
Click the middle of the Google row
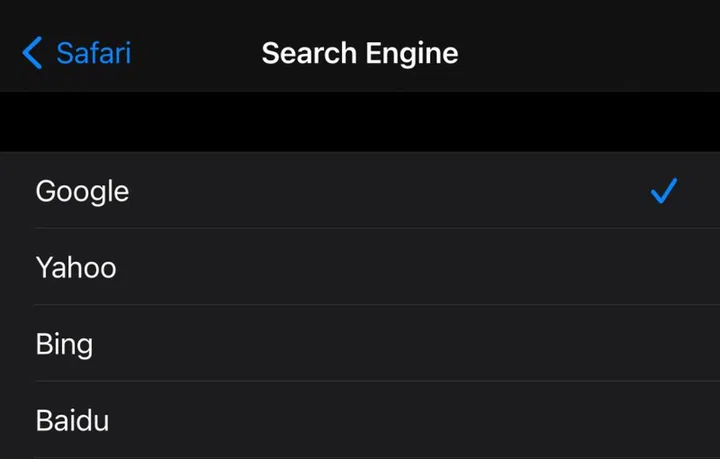click(360, 190)
